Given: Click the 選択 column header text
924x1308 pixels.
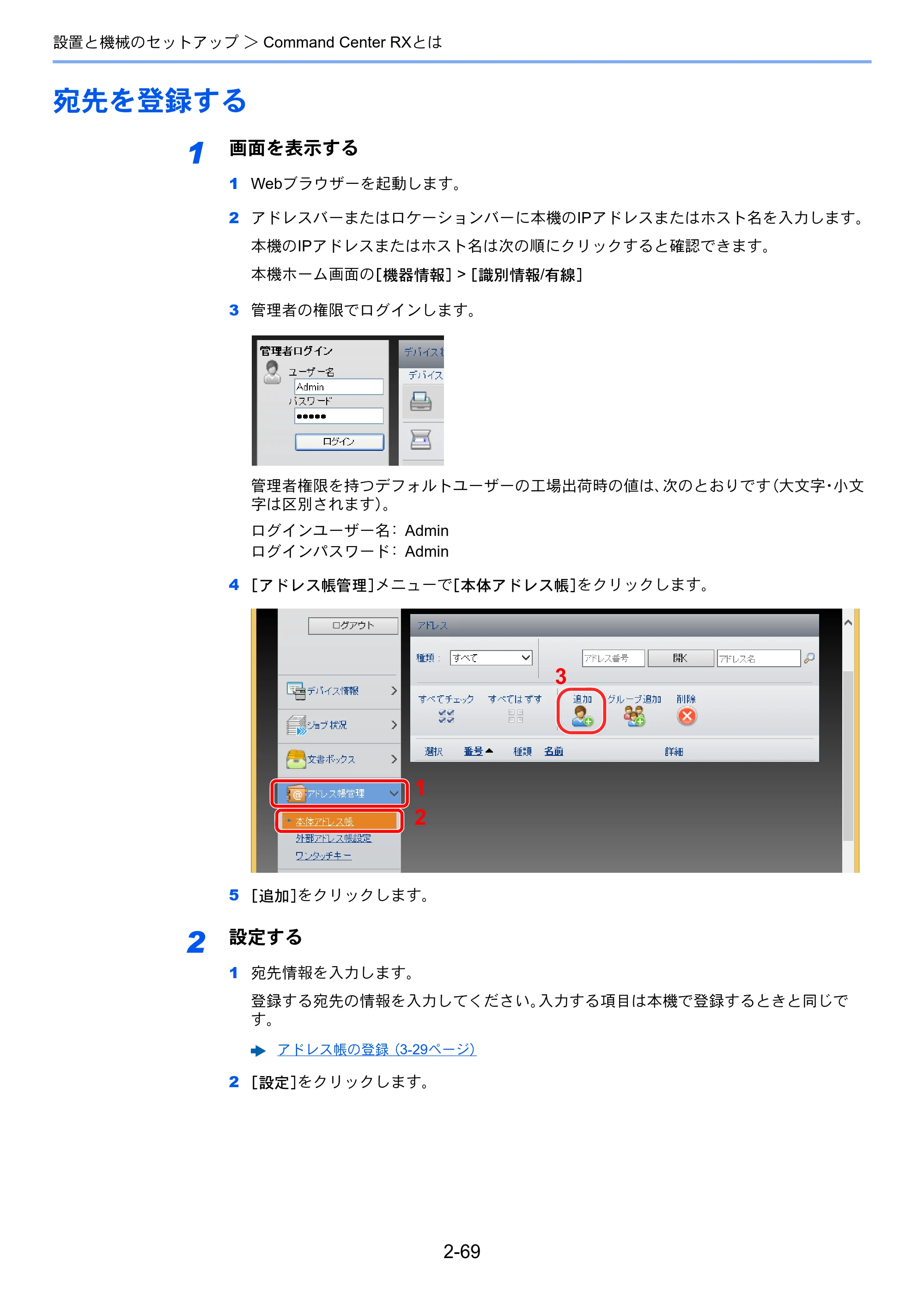Looking at the screenshot, I should click(433, 751).
